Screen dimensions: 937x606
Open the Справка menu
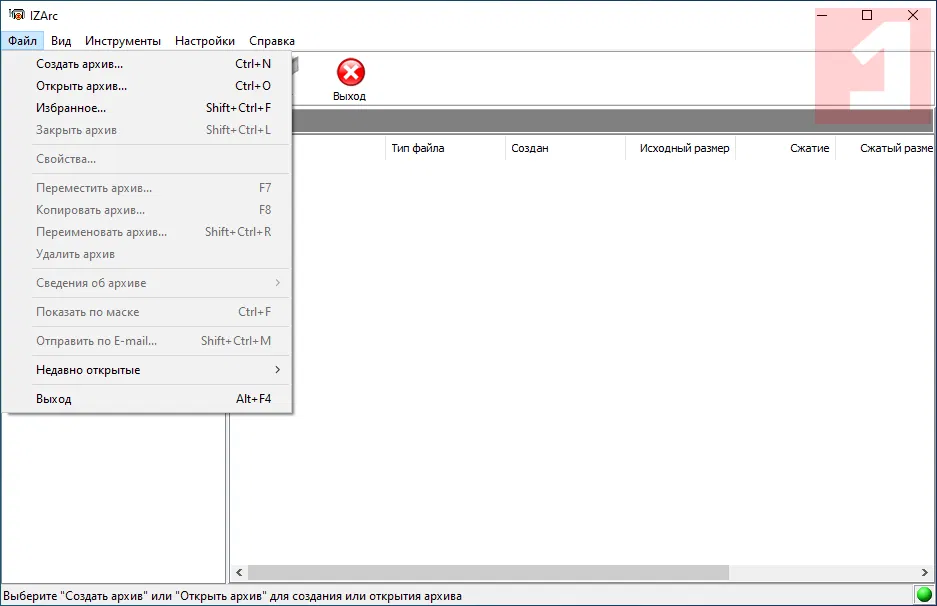[272, 41]
